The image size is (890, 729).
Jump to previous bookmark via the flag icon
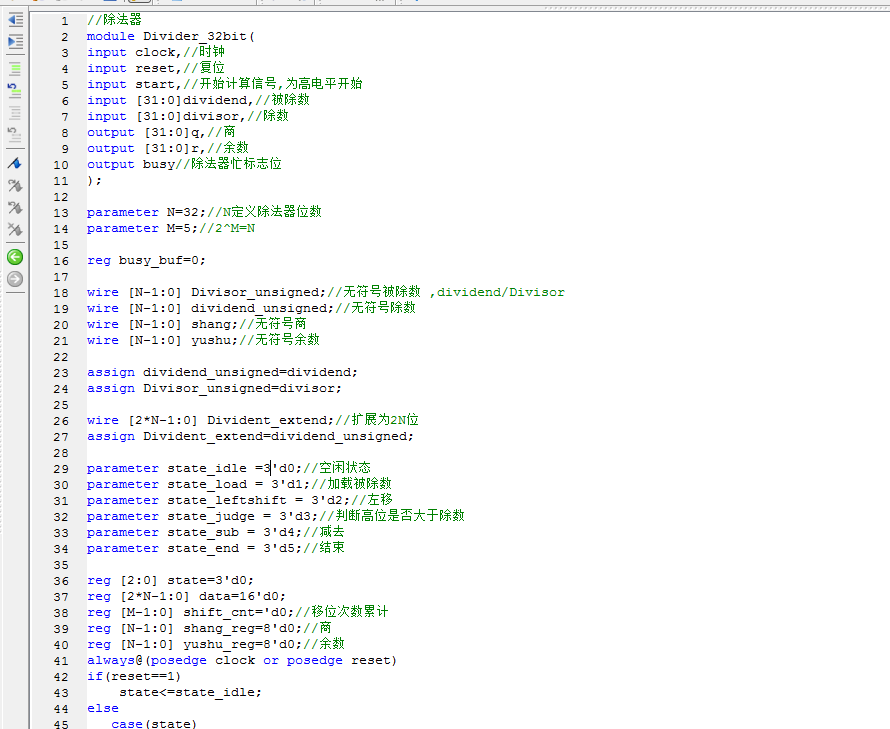point(15,208)
